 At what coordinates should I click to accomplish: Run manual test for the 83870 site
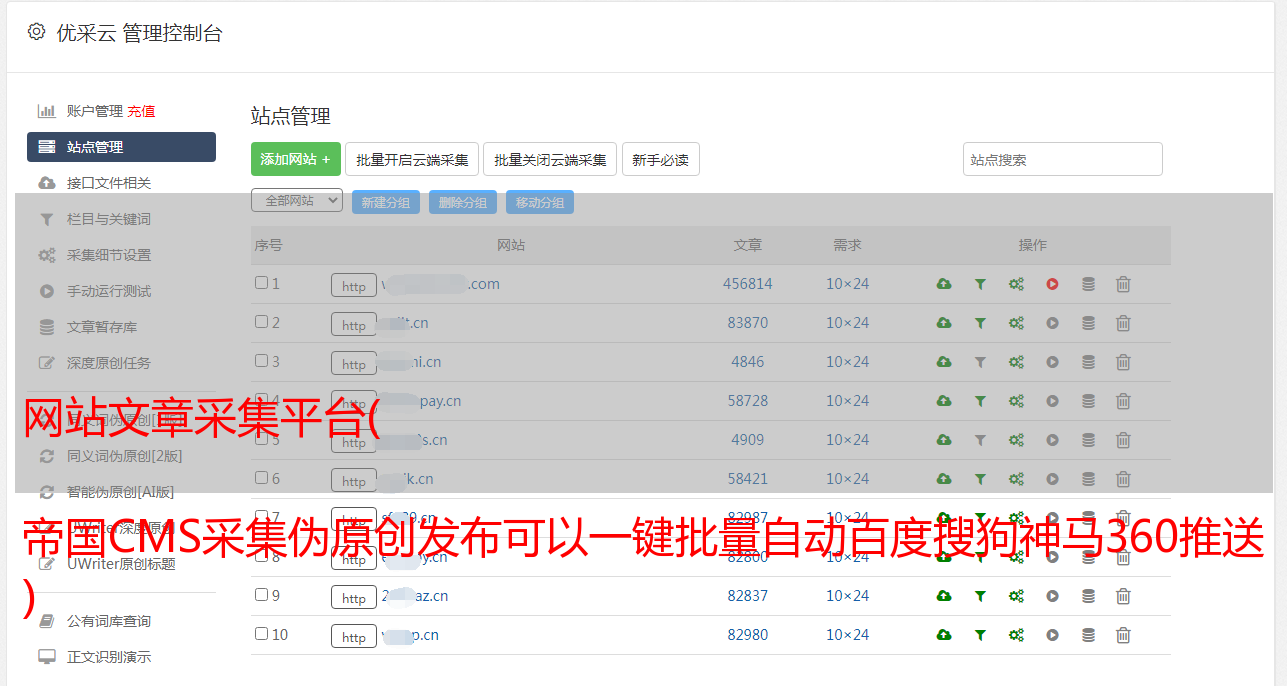[x=1052, y=323]
